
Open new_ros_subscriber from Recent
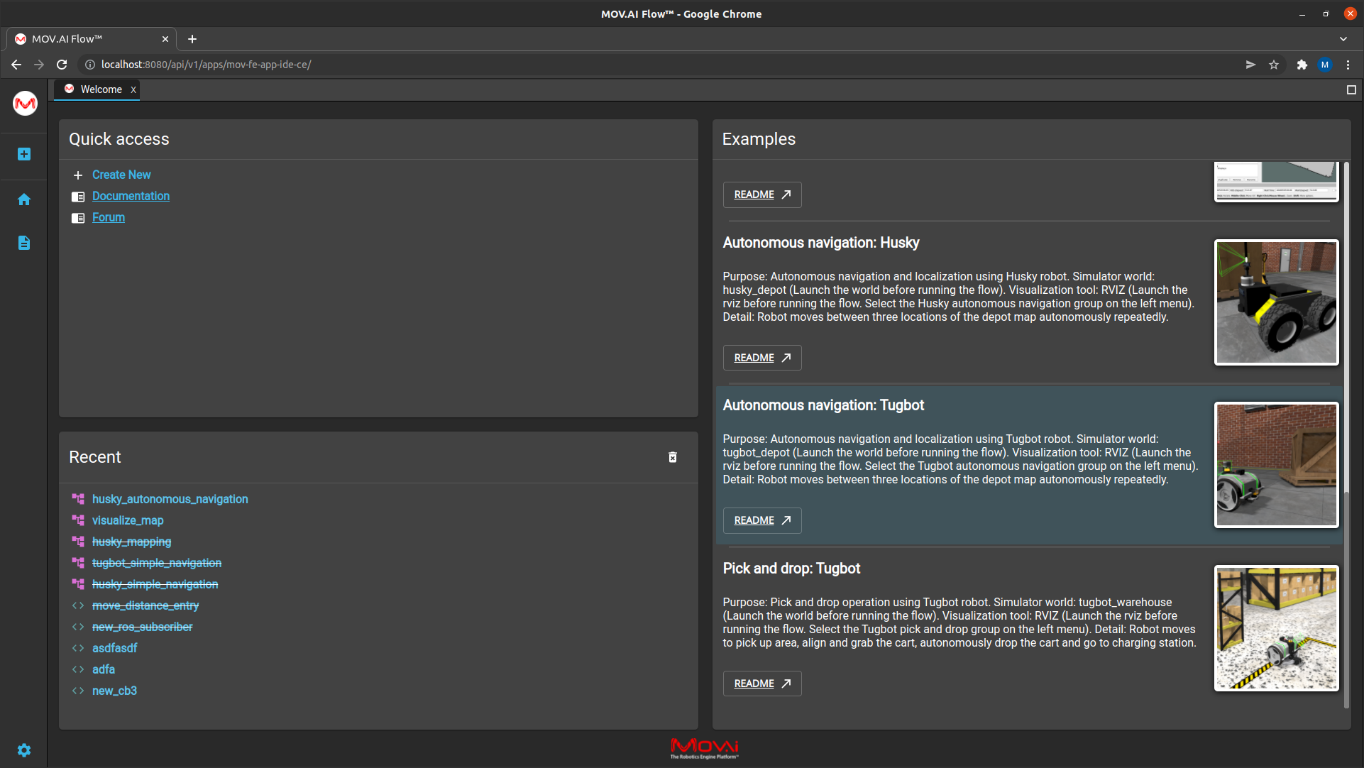pos(142,627)
